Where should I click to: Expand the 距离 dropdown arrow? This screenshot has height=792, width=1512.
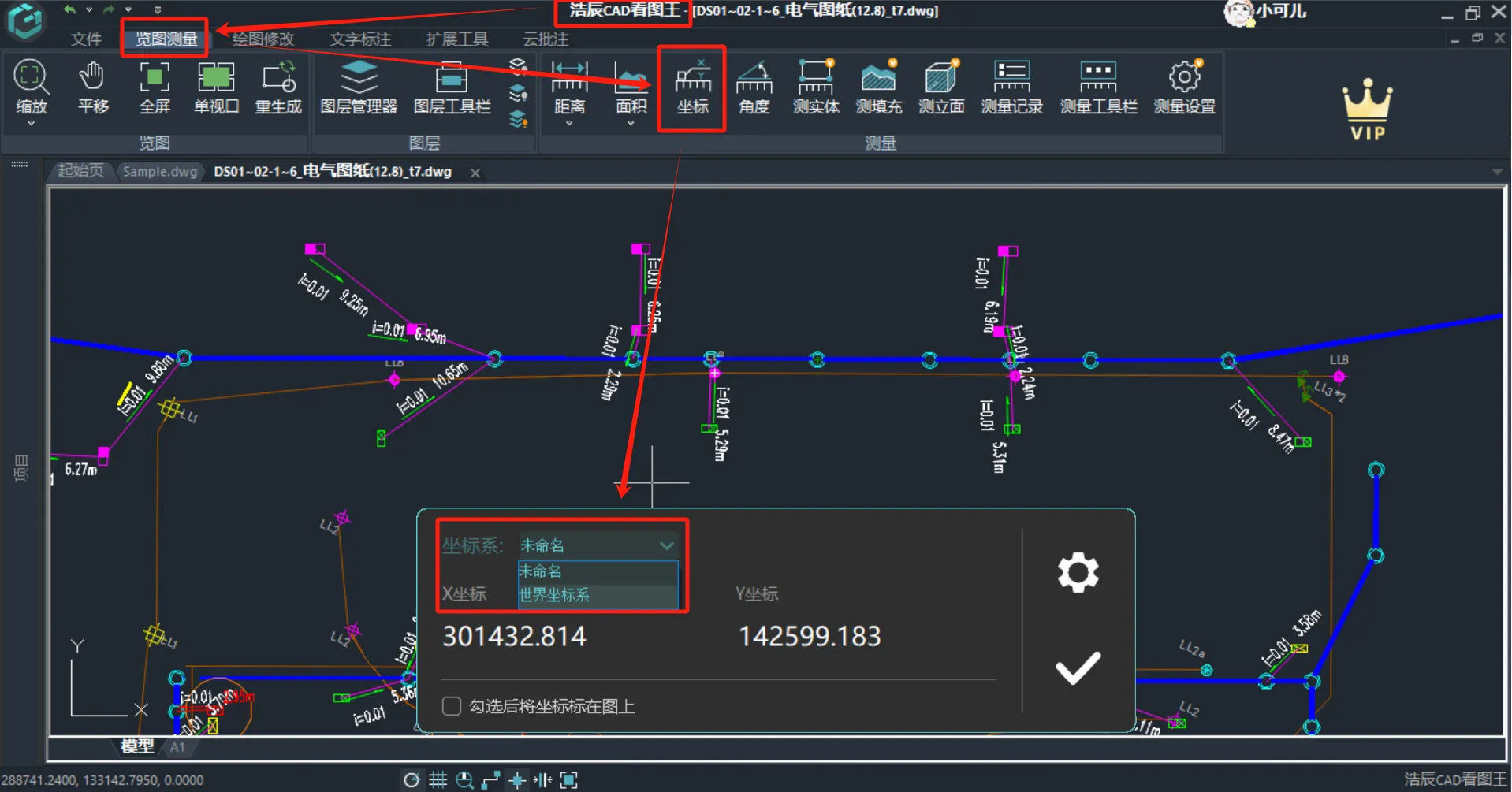569,124
